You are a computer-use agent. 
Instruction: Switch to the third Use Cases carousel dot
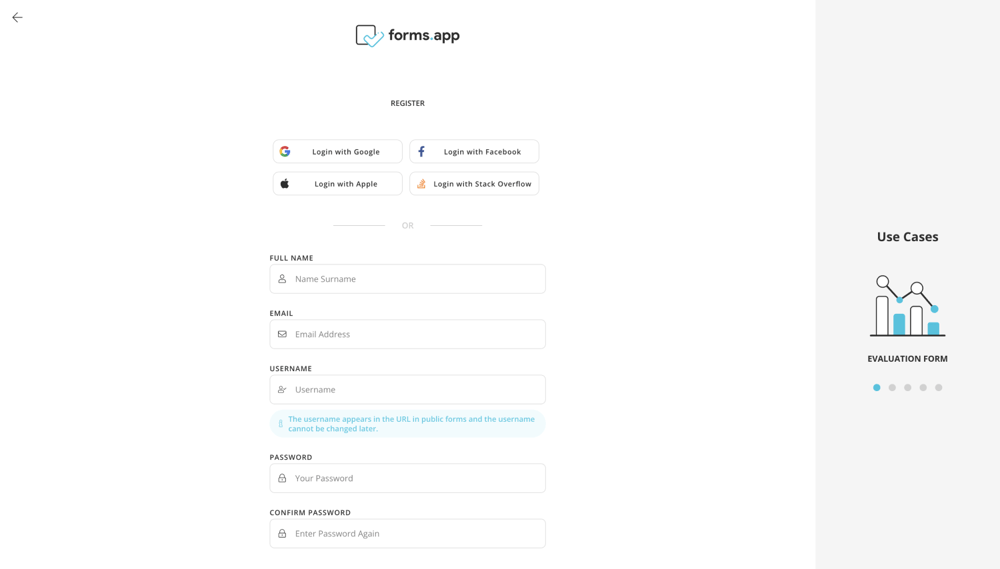908,388
